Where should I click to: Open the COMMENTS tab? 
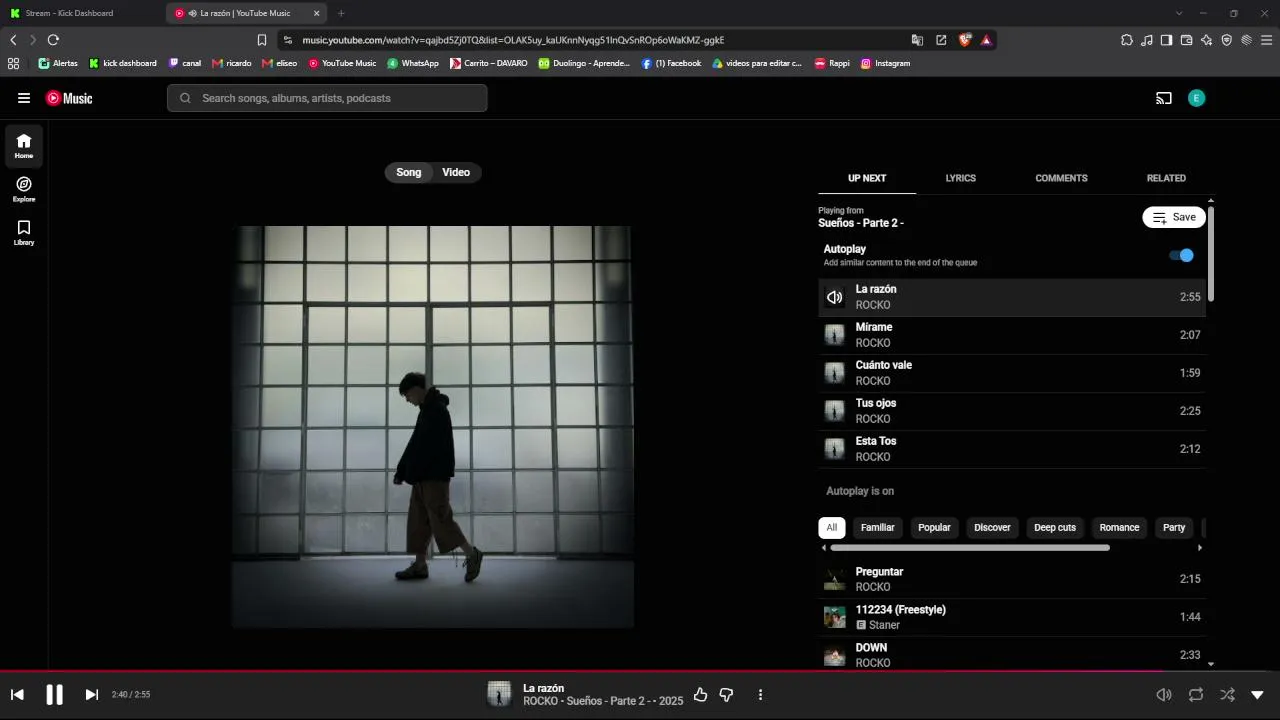click(x=1061, y=178)
